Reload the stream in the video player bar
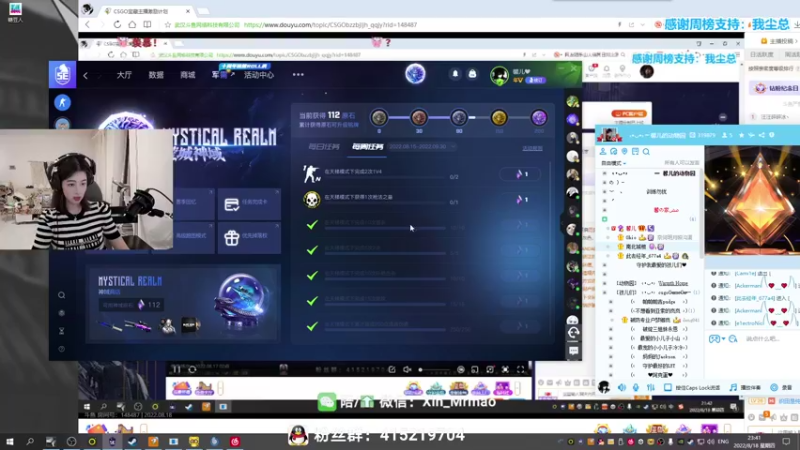800x450 pixels. click(192, 369)
